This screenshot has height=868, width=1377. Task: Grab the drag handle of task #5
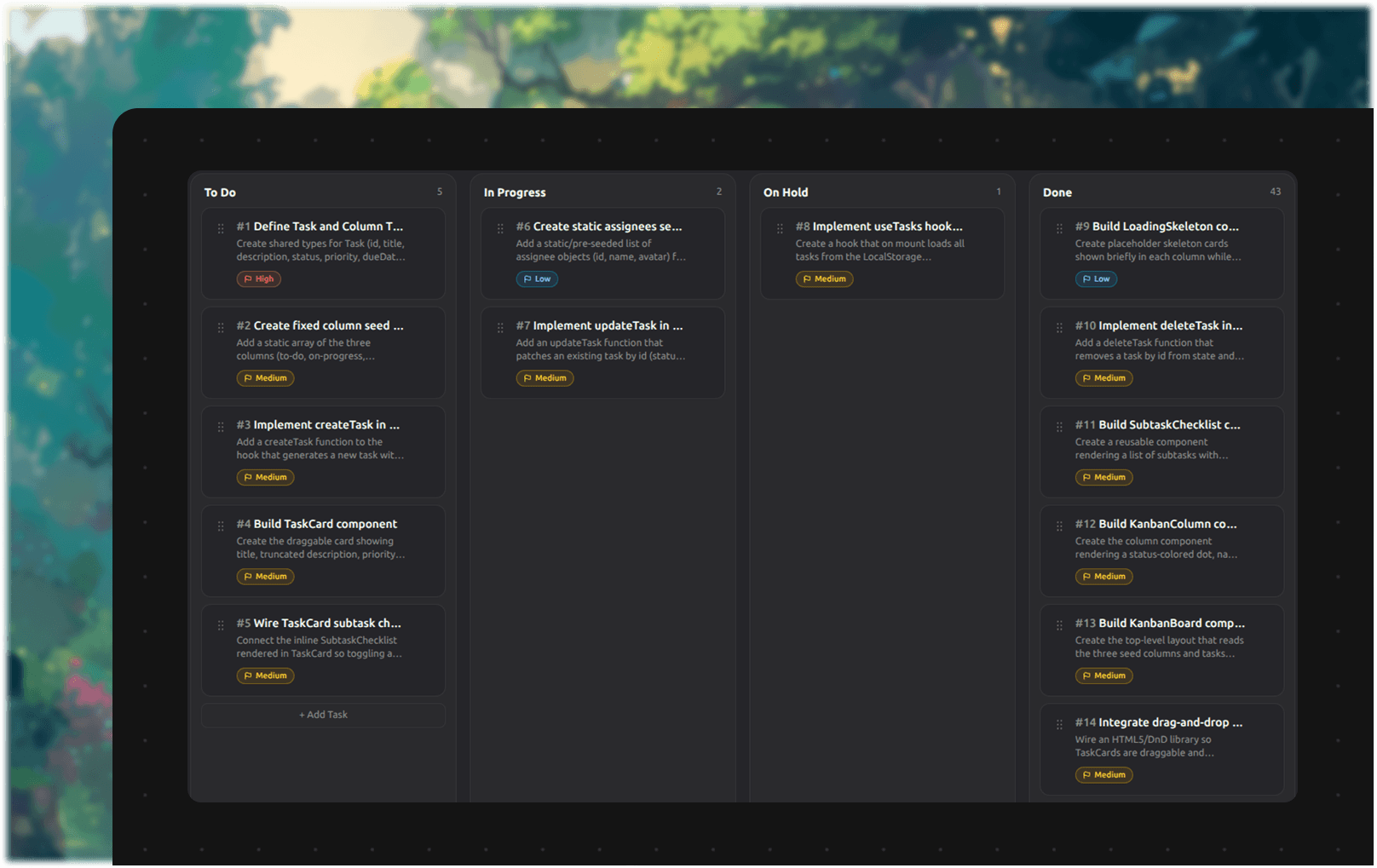(x=221, y=625)
